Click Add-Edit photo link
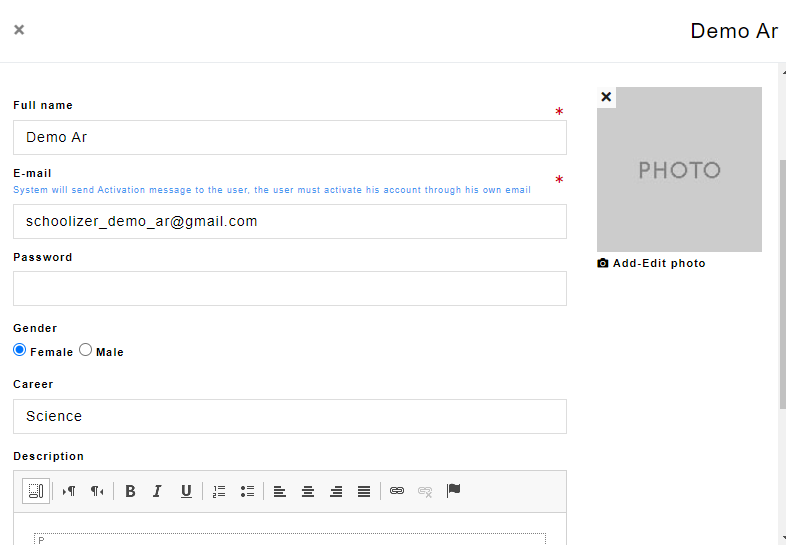 (658, 263)
